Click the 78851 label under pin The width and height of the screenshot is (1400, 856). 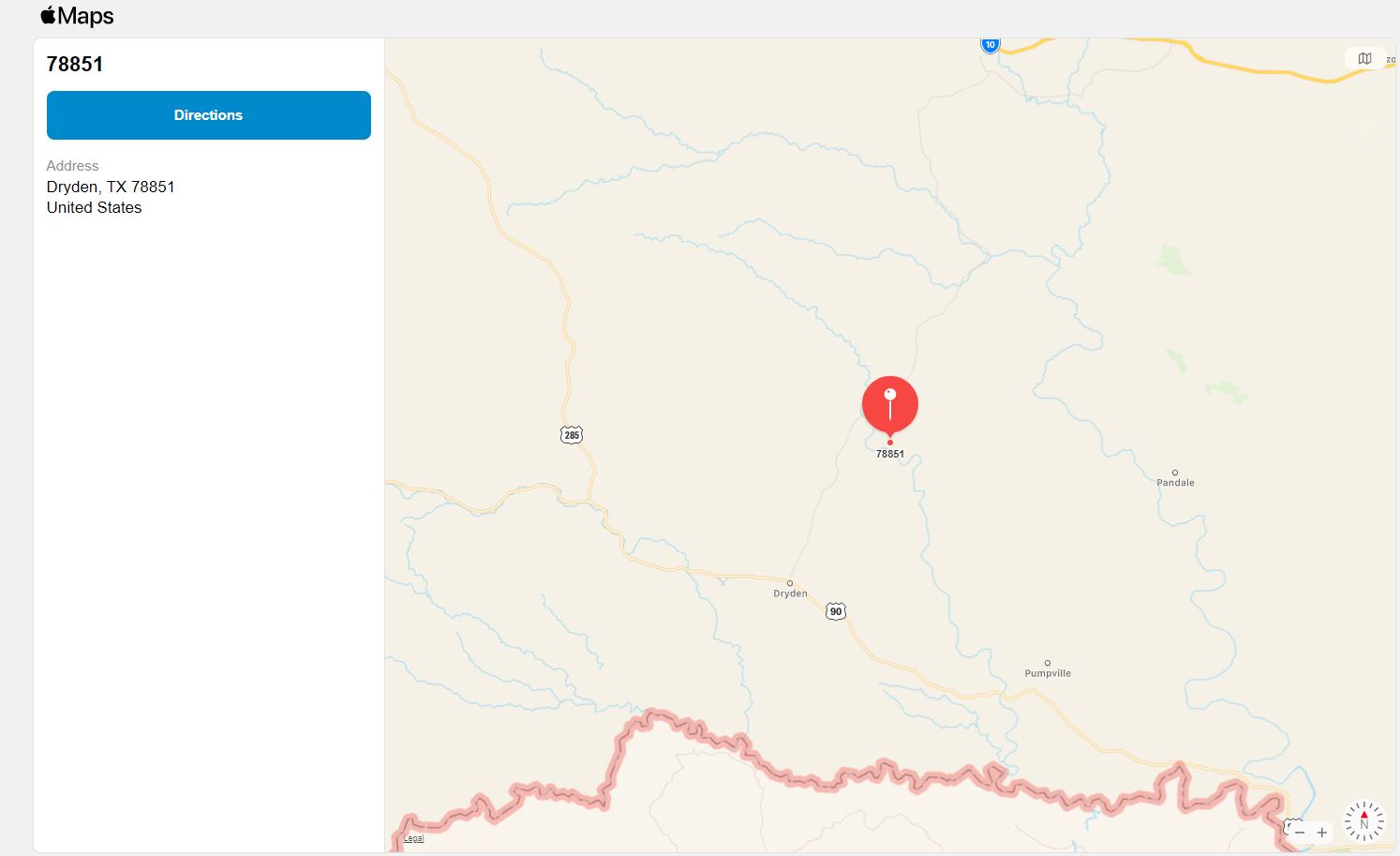point(890,454)
